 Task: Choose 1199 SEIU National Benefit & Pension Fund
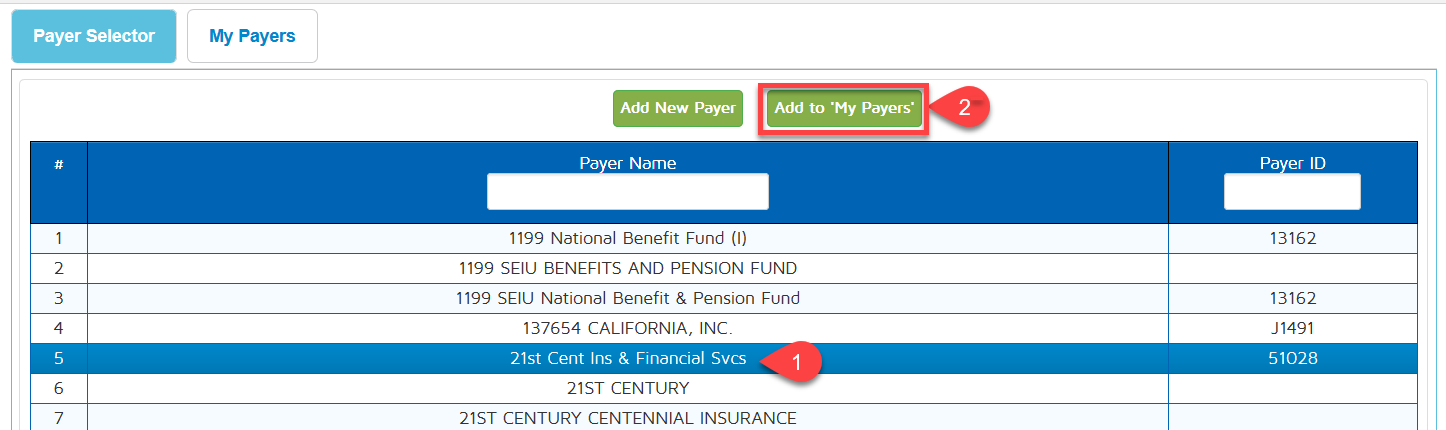tap(627, 298)
